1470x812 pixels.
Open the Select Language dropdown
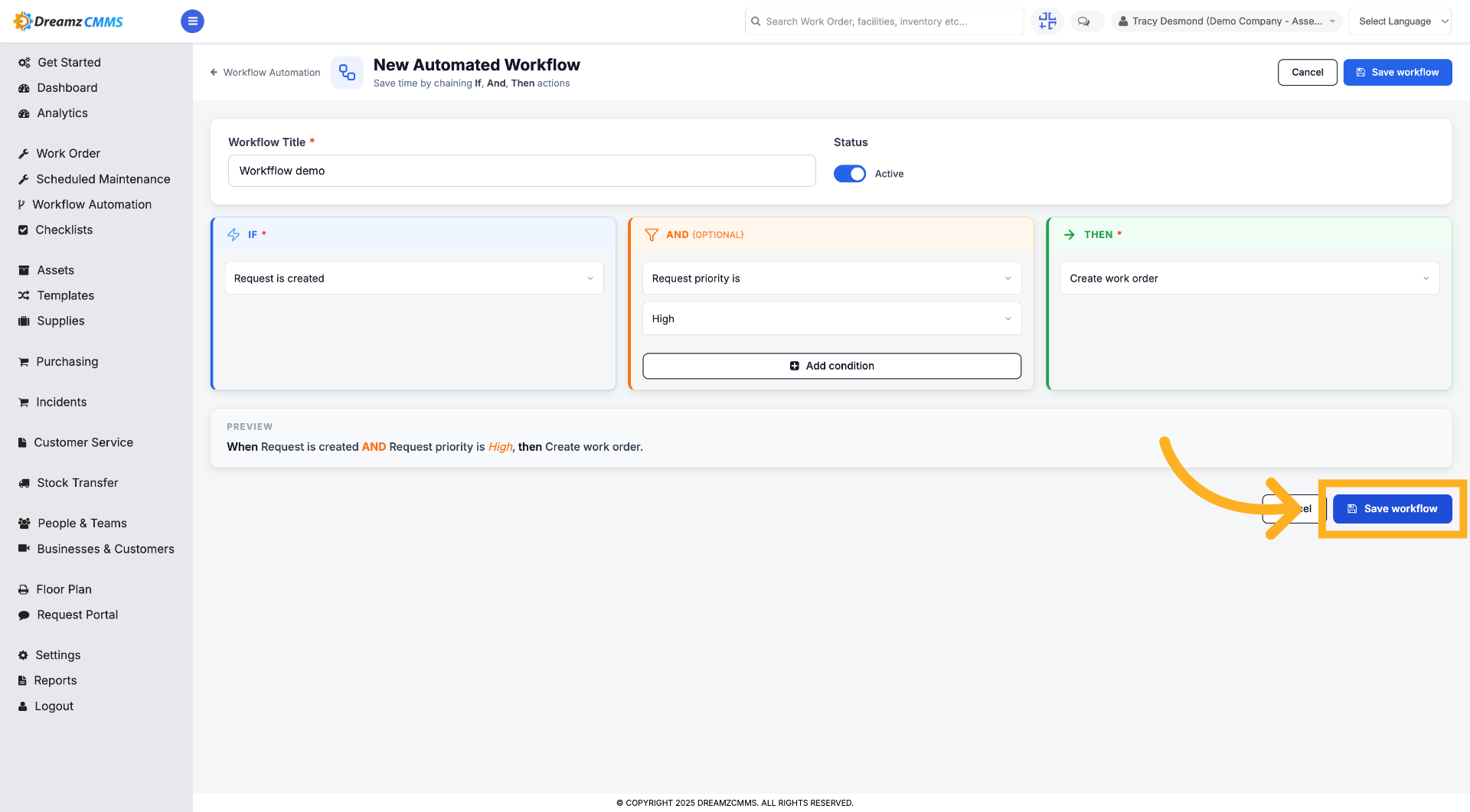[1400, 21]
